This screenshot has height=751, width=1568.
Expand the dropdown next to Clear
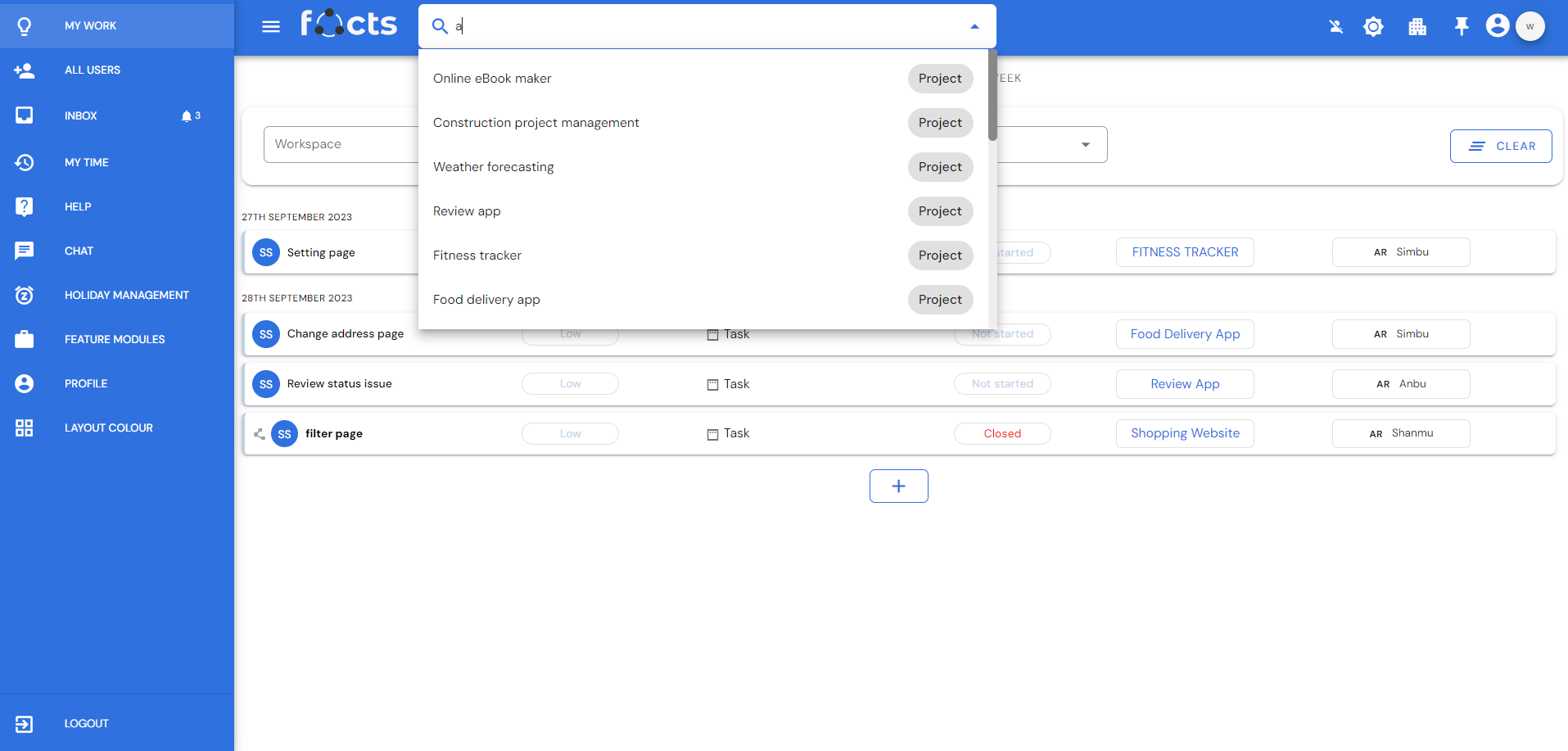coord(1086,145)
